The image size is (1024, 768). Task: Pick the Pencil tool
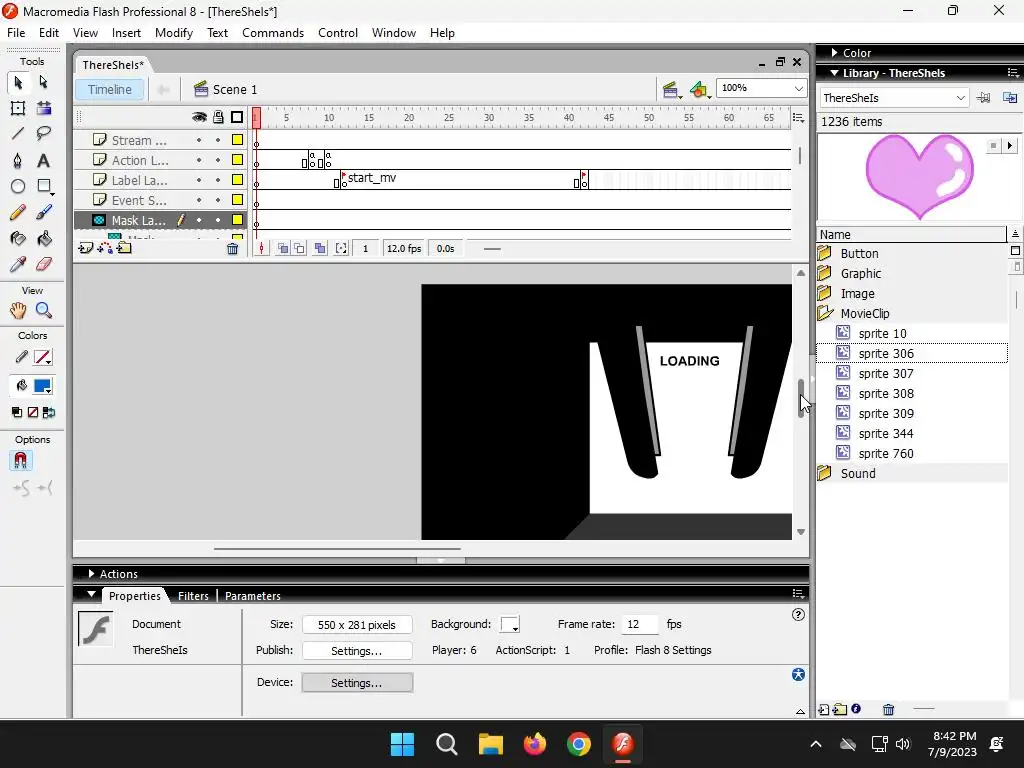point(18,212)
